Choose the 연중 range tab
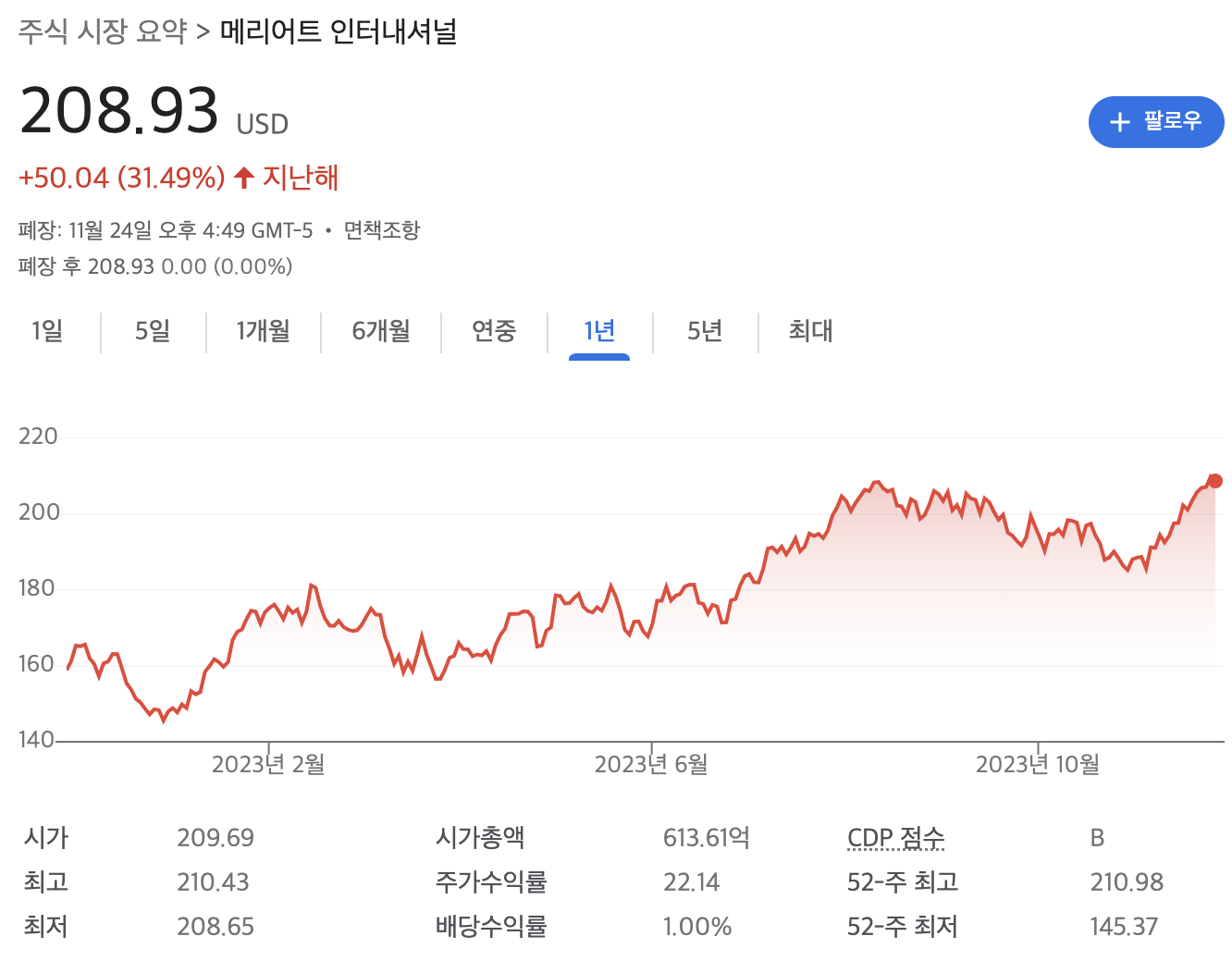1232x961 pixels. (494, 331)
